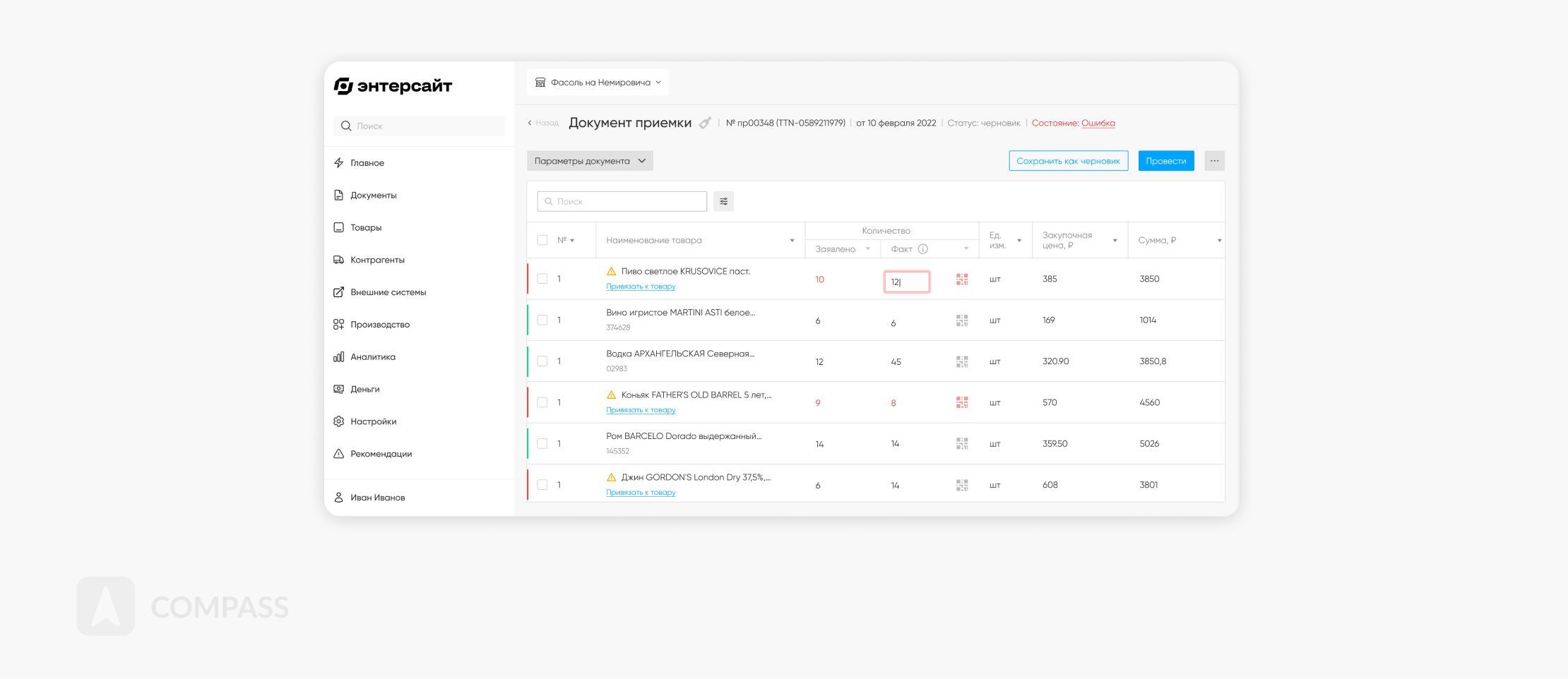Go to Контрагенты in the sidebar
This screenshot has height=679, width=1568.
point(377,260)
